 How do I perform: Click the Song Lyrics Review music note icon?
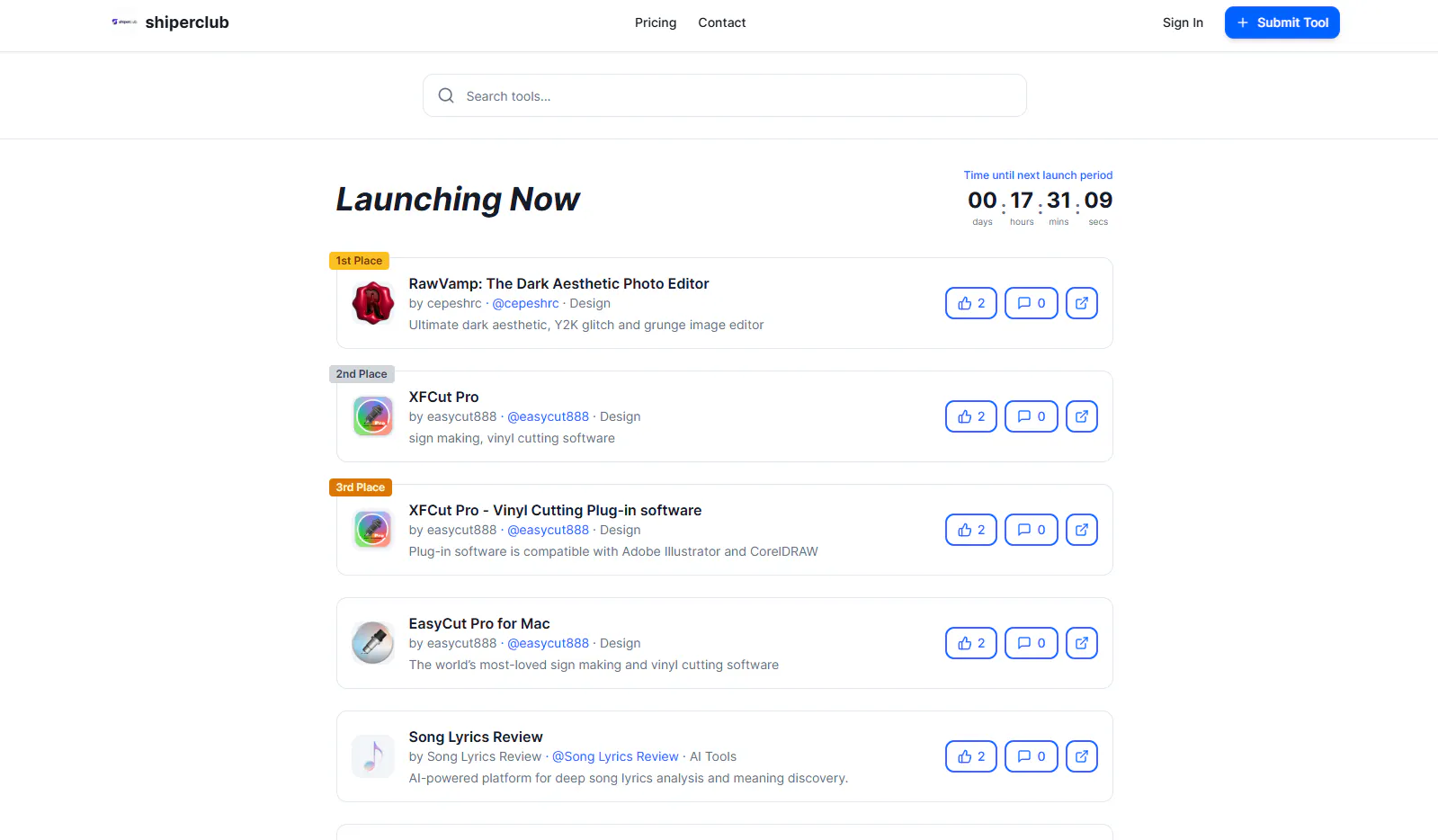(x=373, y=756)
